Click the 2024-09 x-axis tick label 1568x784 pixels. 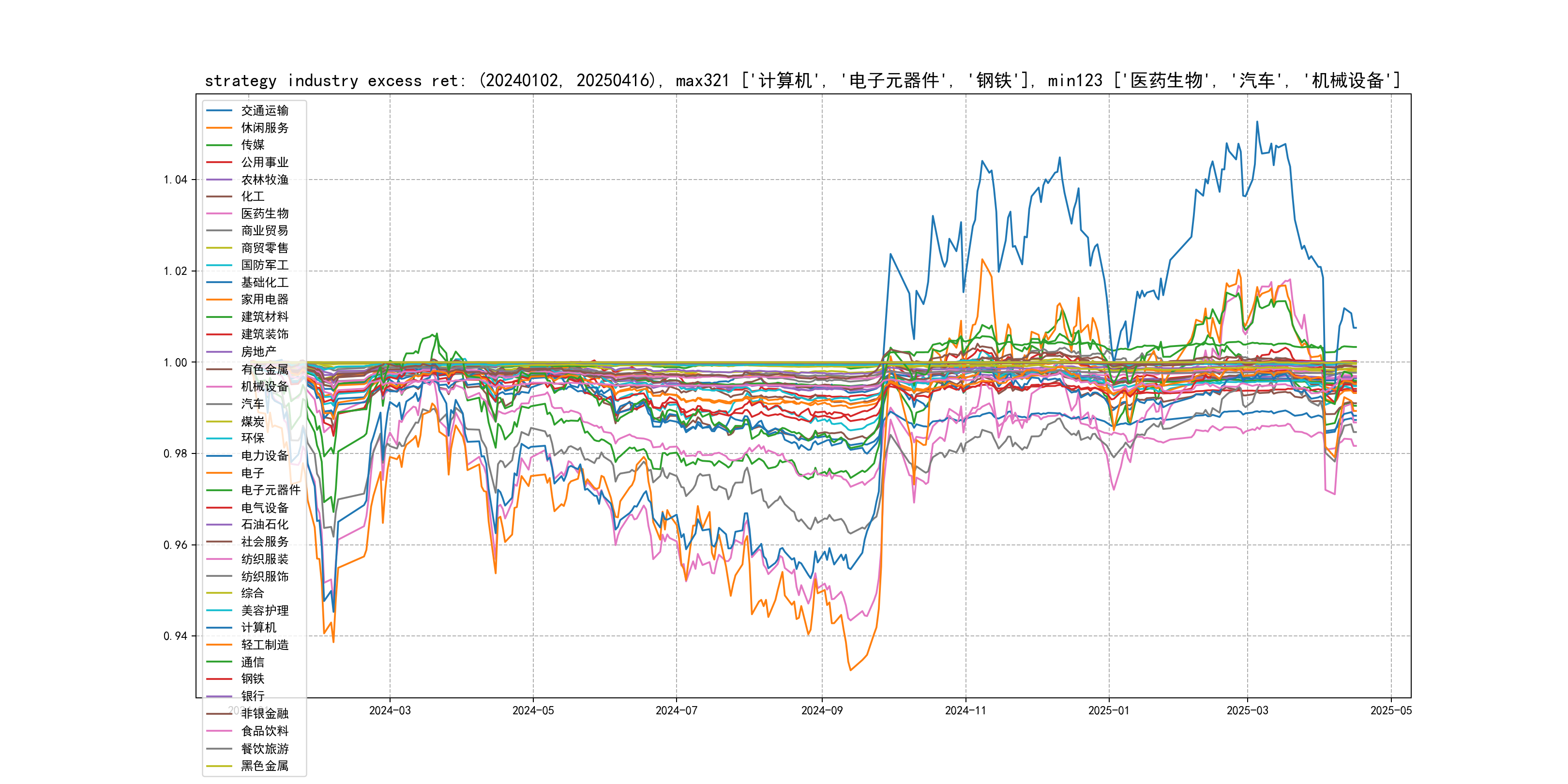(x=822, y=710)
